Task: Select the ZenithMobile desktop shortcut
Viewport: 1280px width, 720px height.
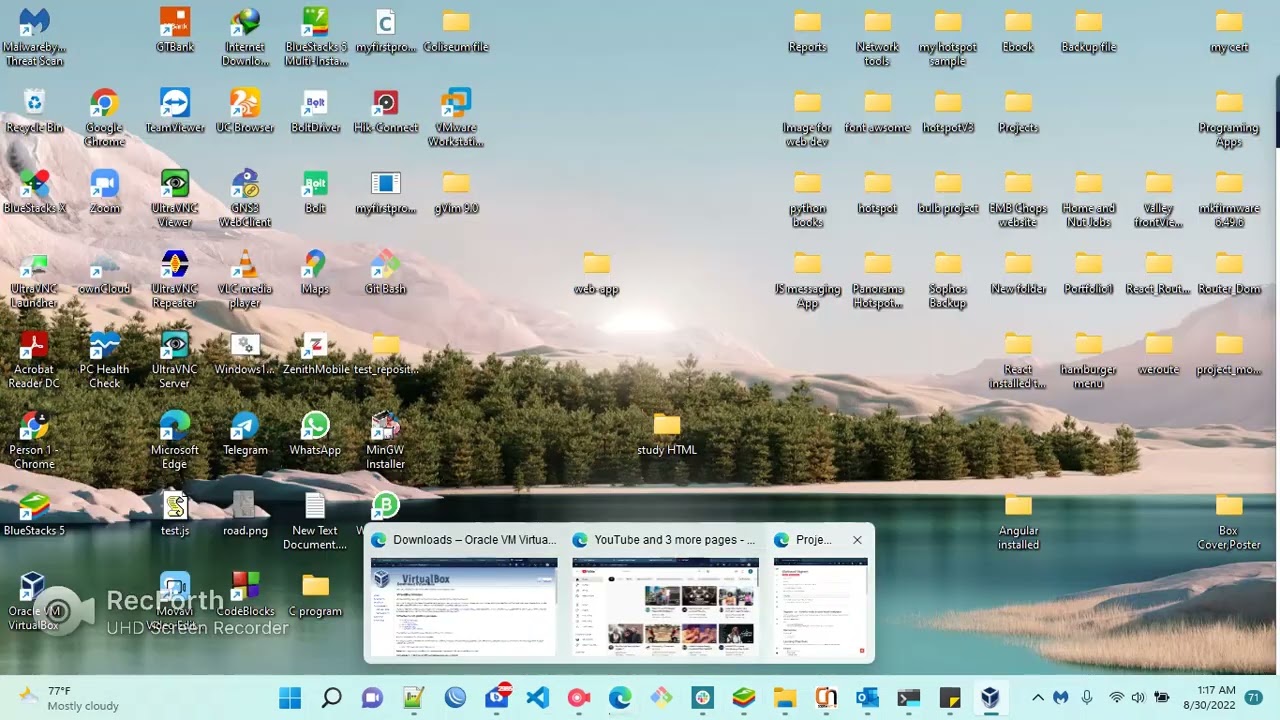Action: pyautogui.click(x=316, y=353)
